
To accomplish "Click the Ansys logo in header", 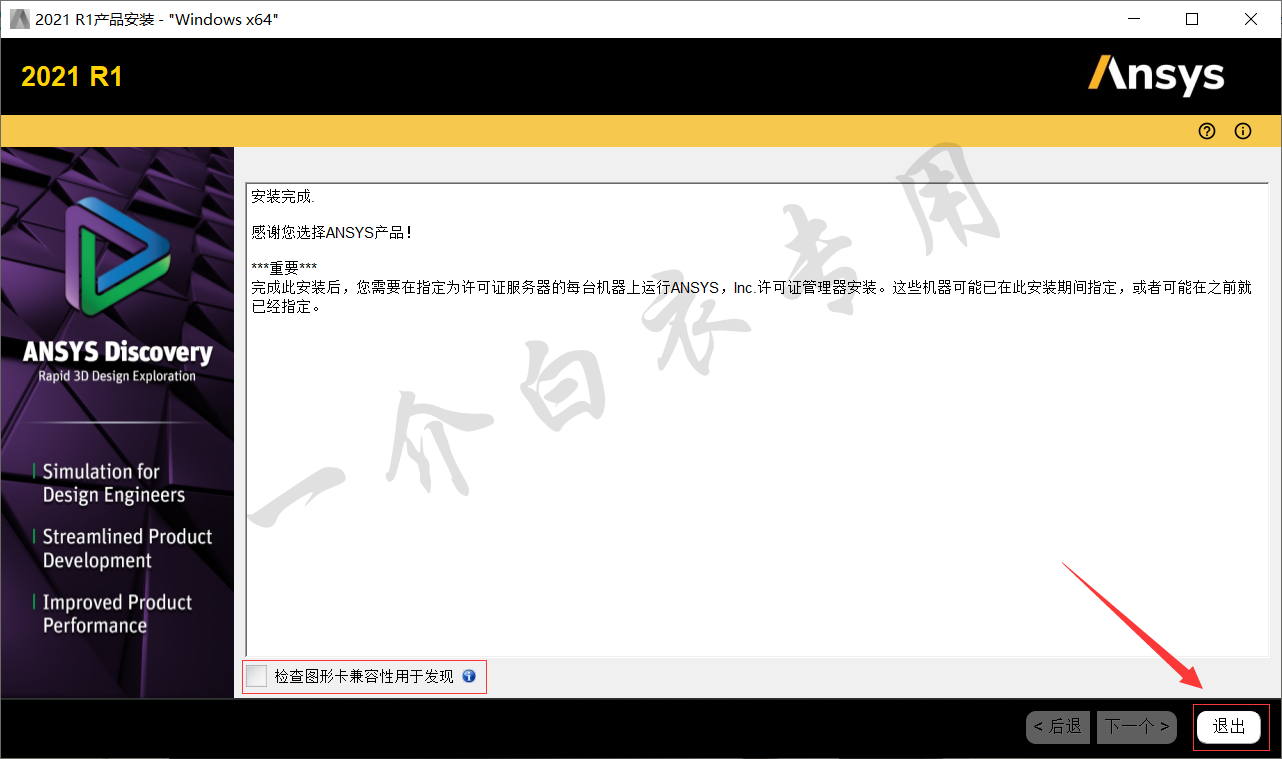I will [1156, 76].
